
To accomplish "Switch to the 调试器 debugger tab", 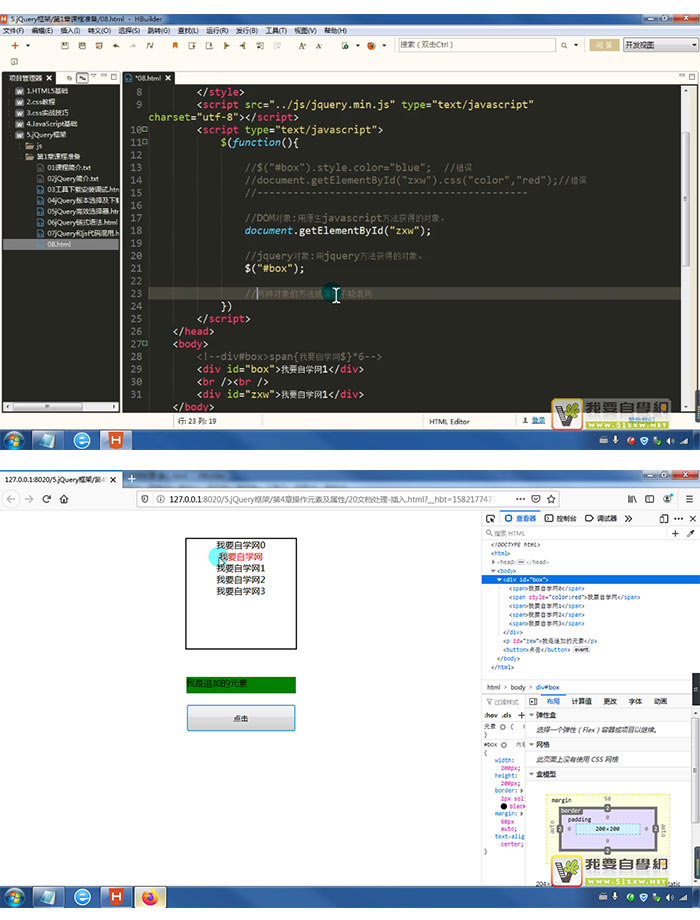I will 601,519.
